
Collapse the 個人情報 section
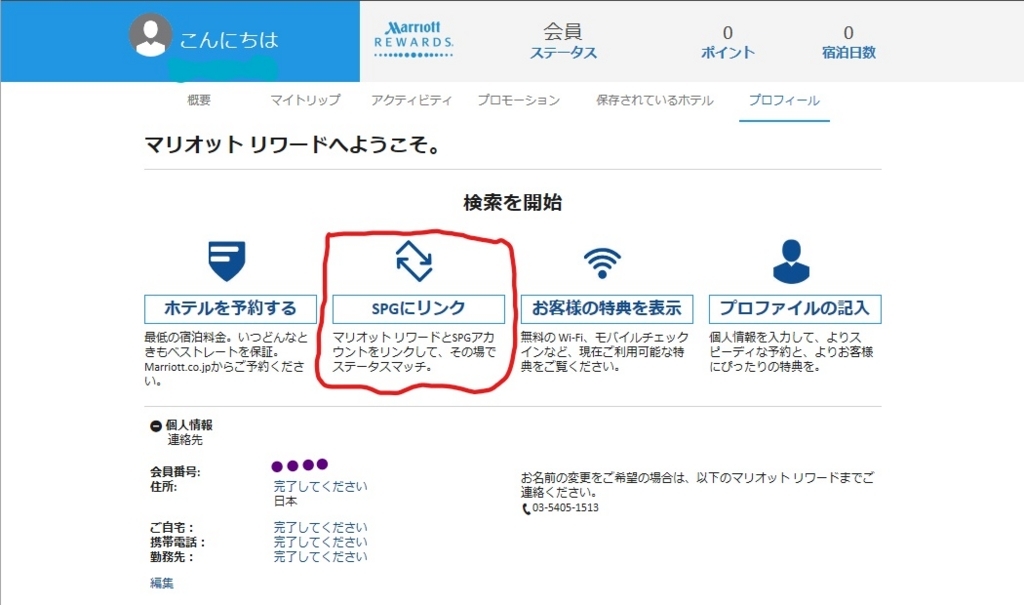click(155, 426)
